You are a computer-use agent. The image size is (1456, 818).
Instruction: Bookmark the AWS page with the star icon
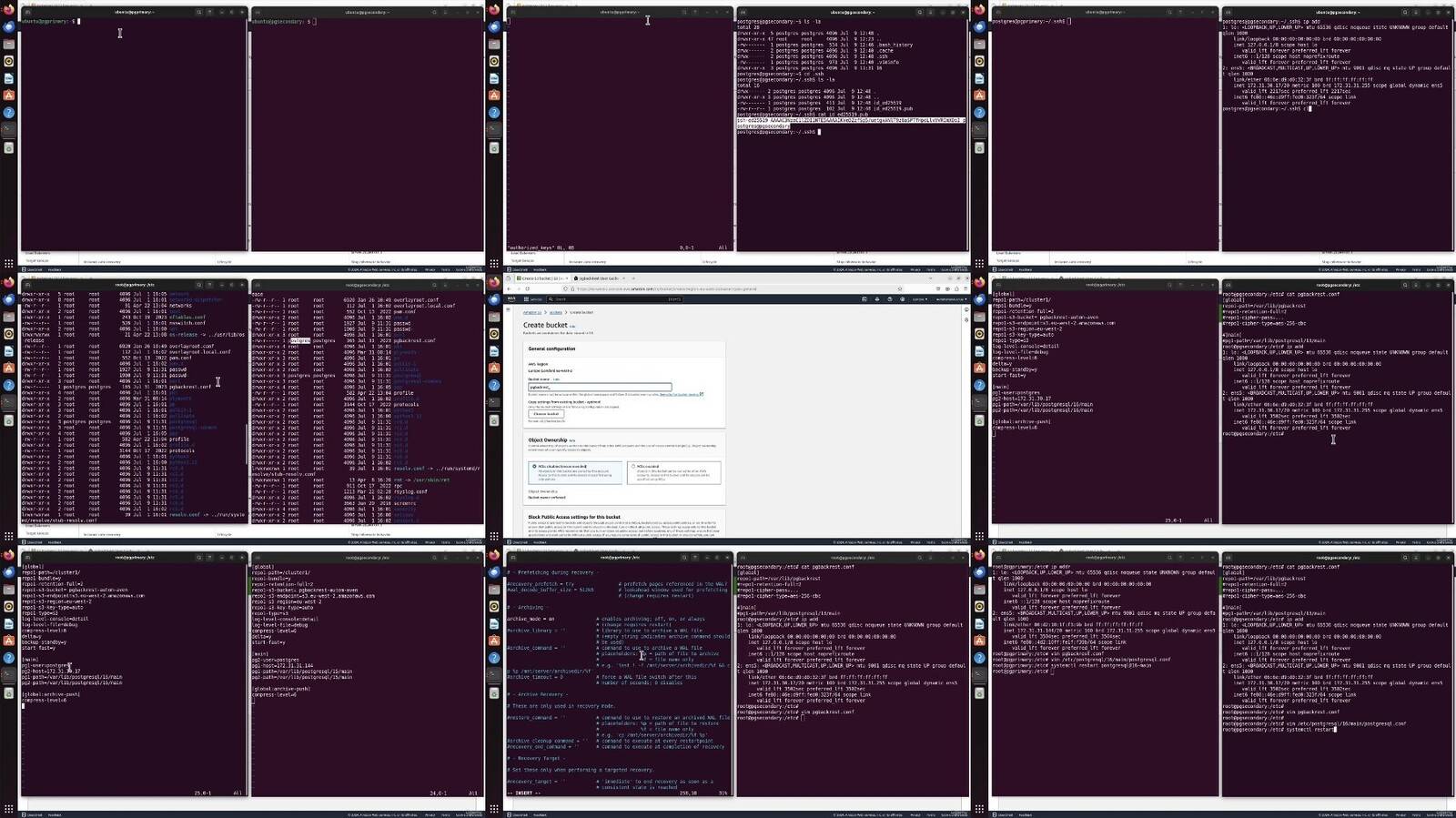click(x=899, y=288)
